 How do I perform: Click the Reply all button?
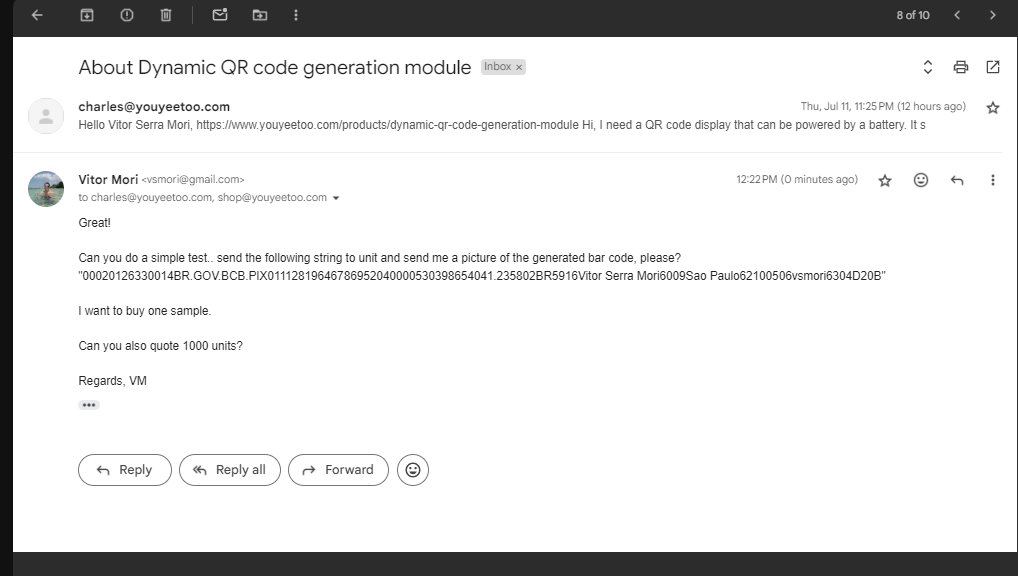tap(230, 470)
